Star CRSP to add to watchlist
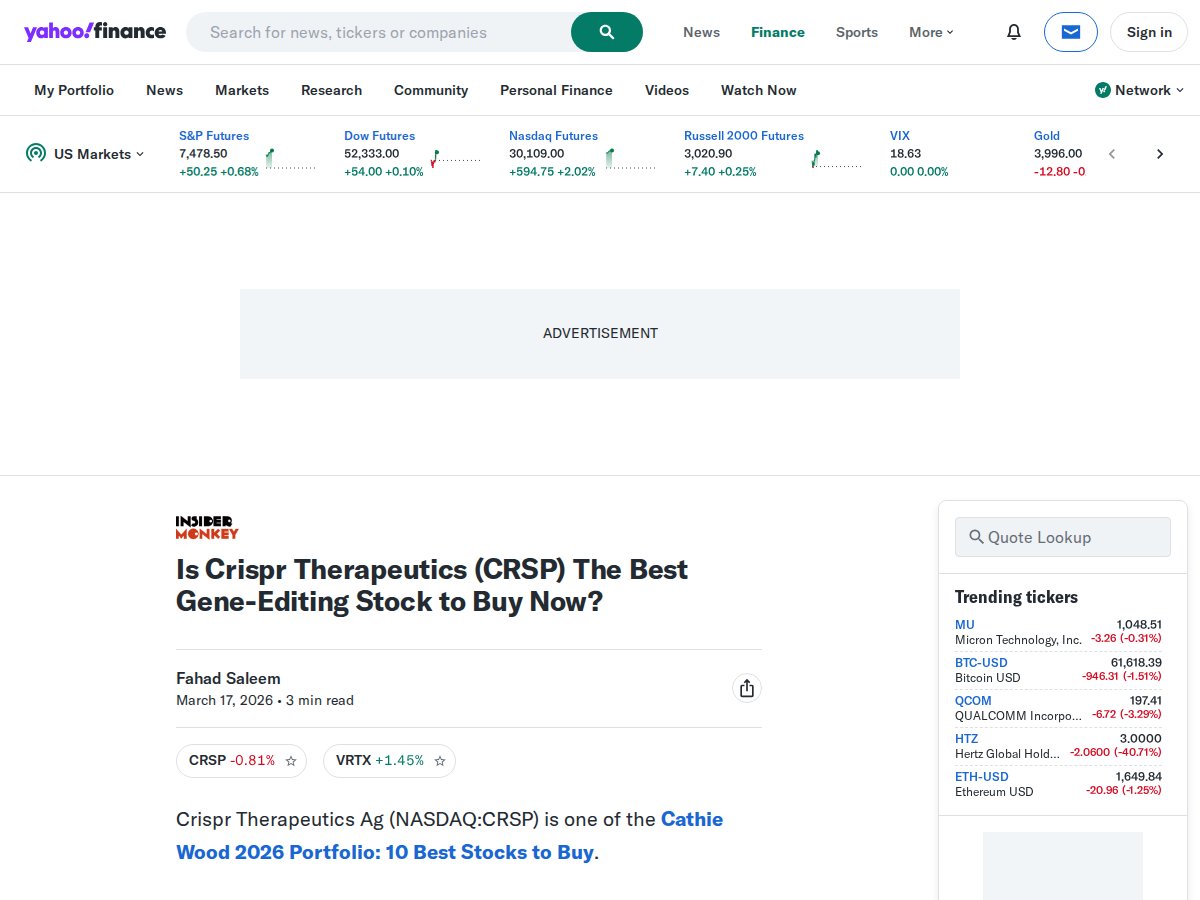This screenshot has width=1200, height=900. [x=291, y=761]
